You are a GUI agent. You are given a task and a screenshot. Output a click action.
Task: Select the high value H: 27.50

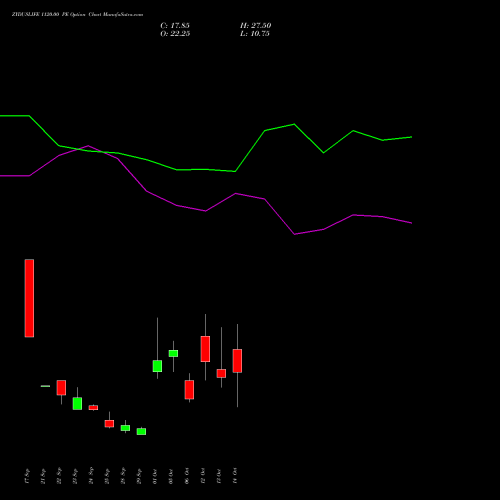(256, 26)
